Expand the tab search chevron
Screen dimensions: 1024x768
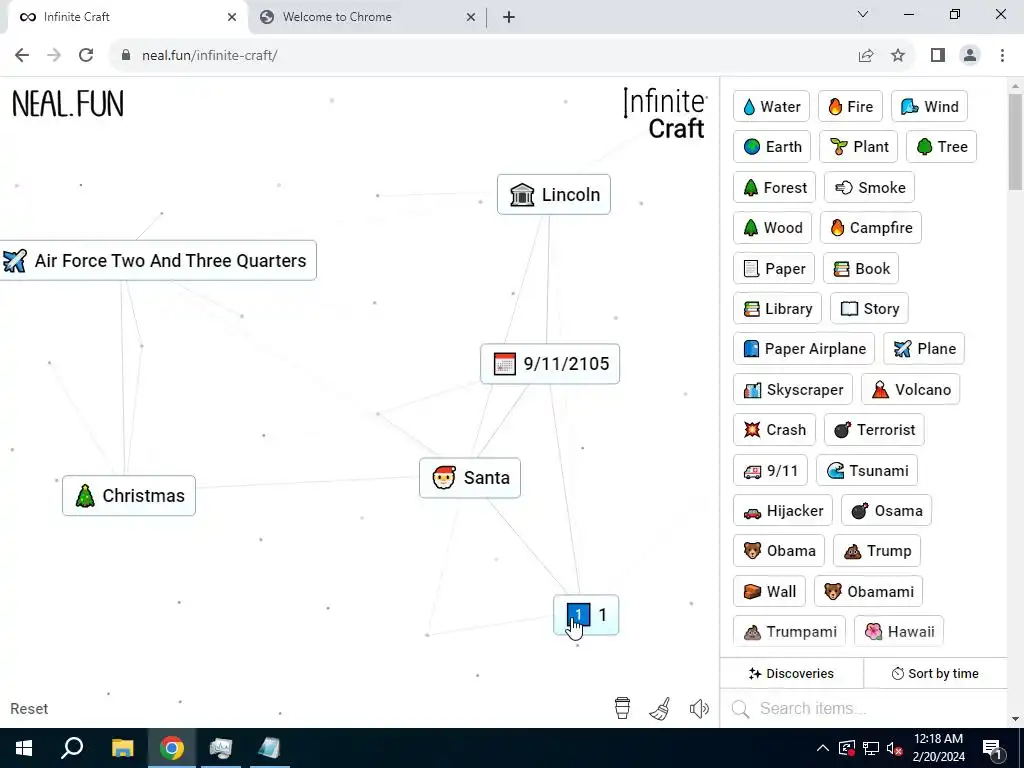[863, 14]
